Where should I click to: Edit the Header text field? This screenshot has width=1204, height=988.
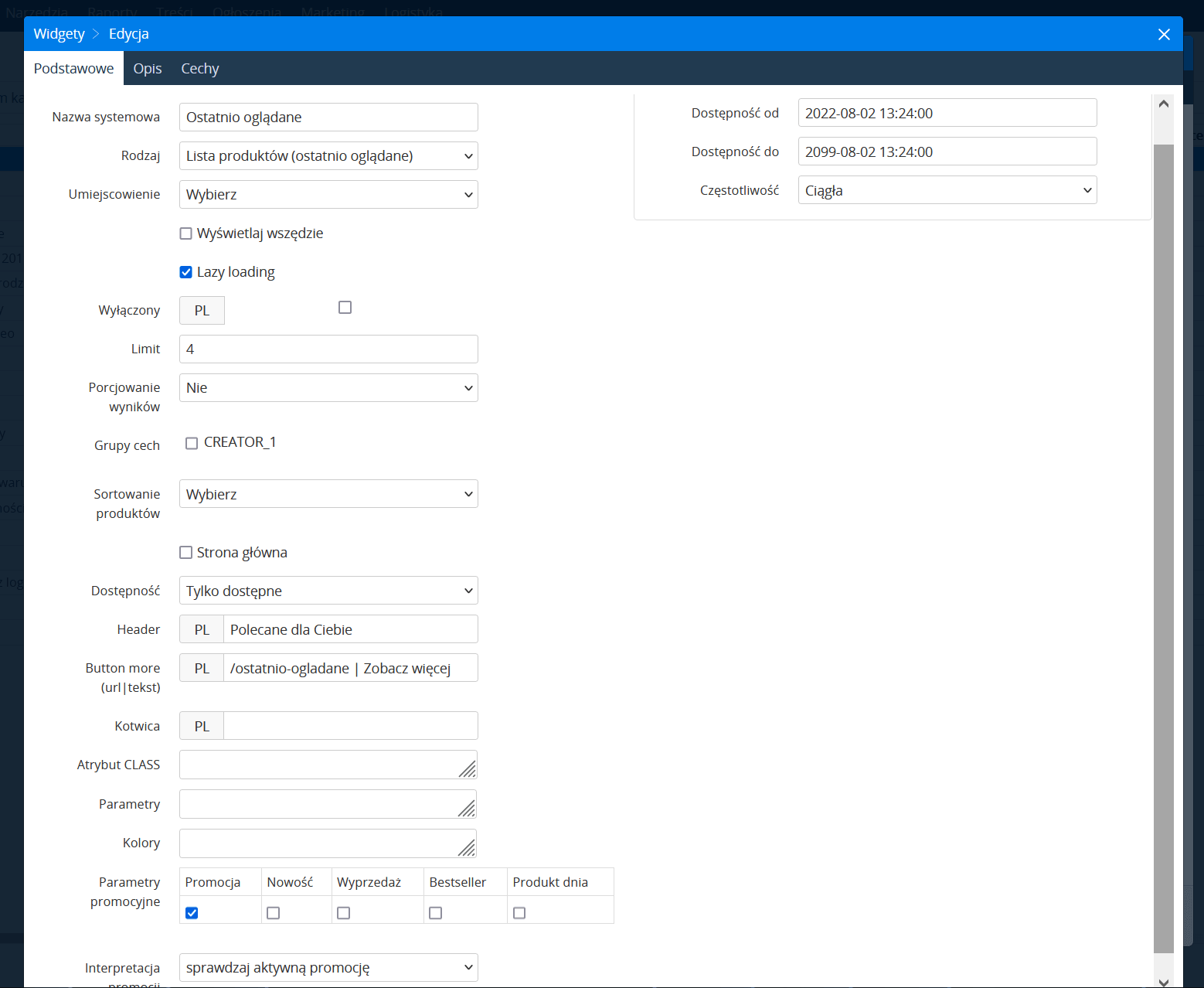click(351, 629)
